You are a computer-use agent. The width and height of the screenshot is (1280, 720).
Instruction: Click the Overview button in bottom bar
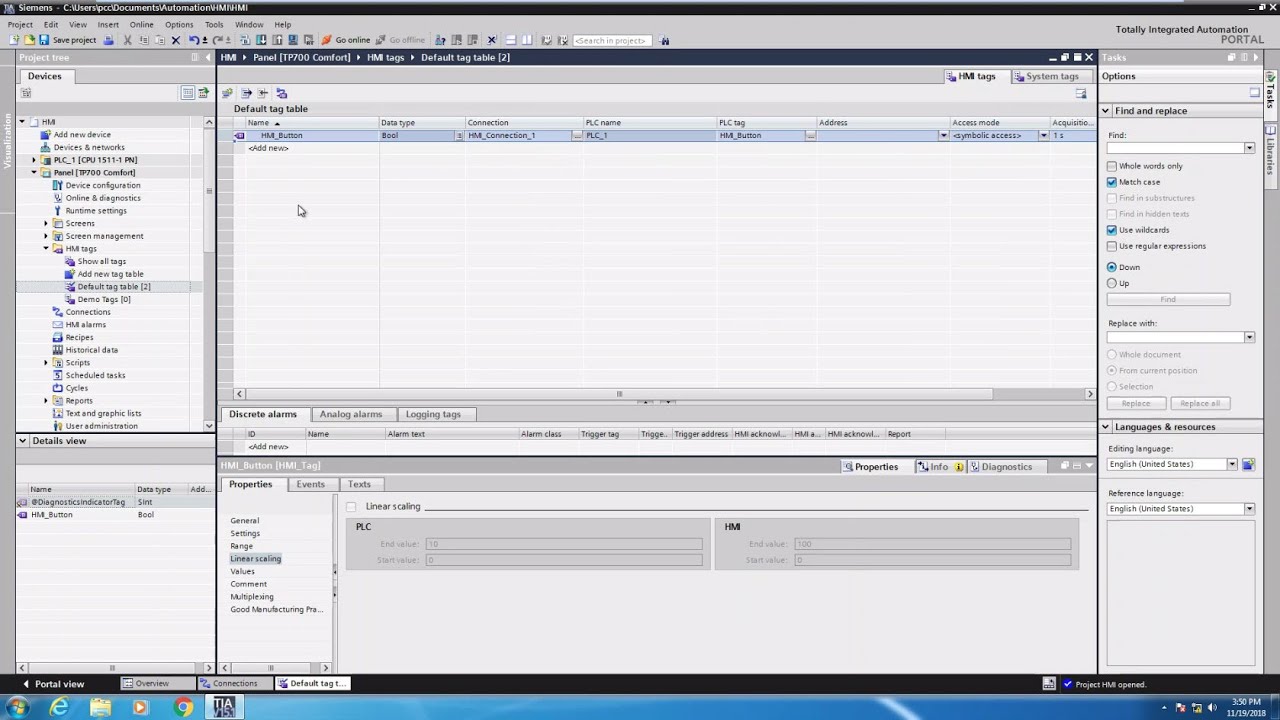[158, 683]
